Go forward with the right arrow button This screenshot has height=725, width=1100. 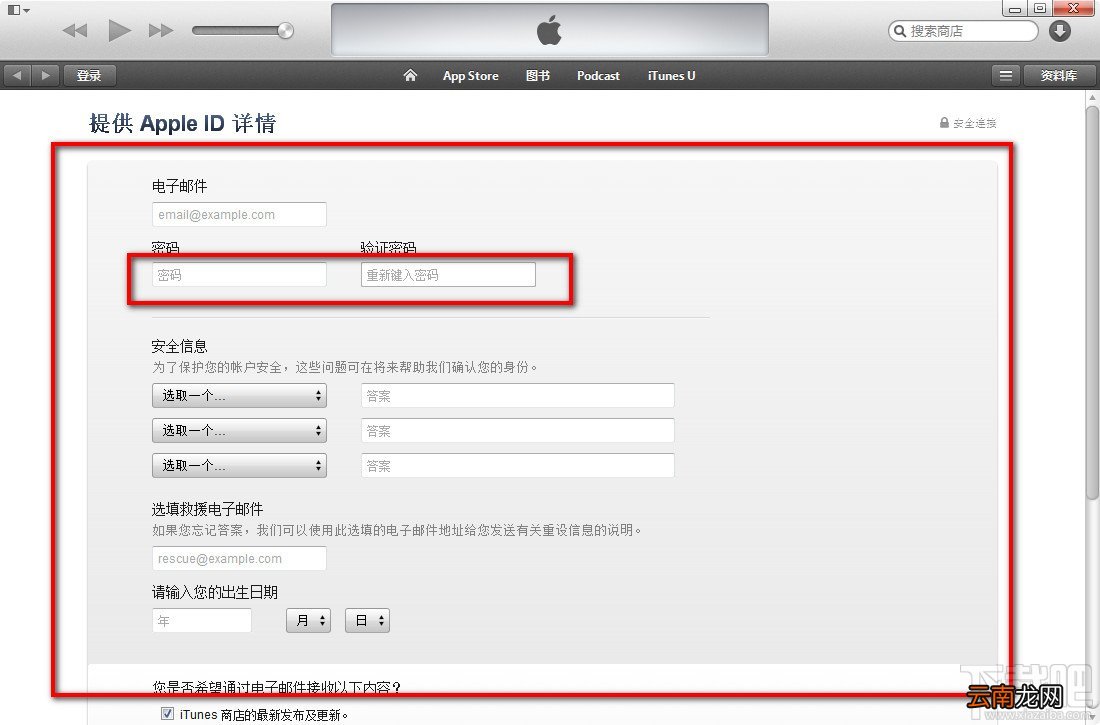[46, 75]
